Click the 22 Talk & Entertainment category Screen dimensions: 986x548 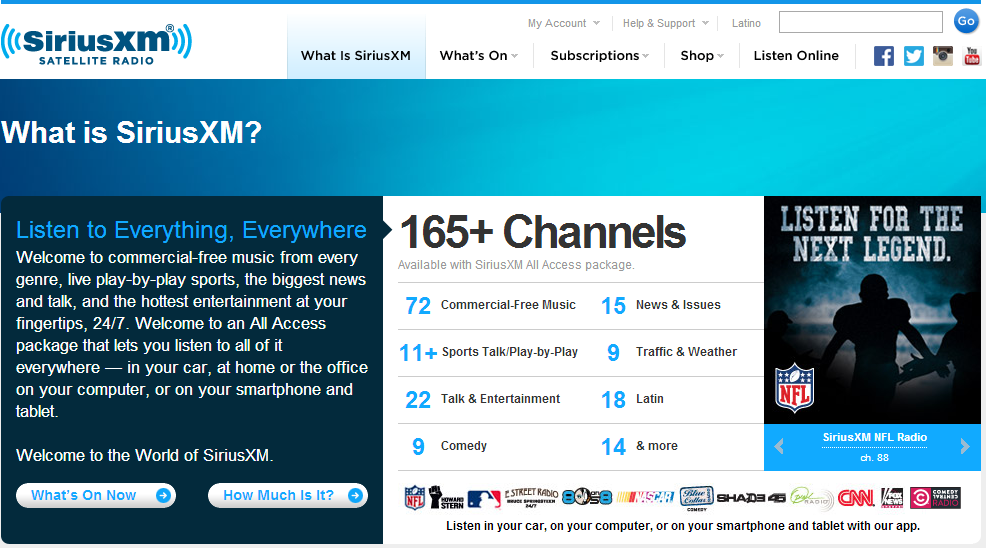click(482, 400)
